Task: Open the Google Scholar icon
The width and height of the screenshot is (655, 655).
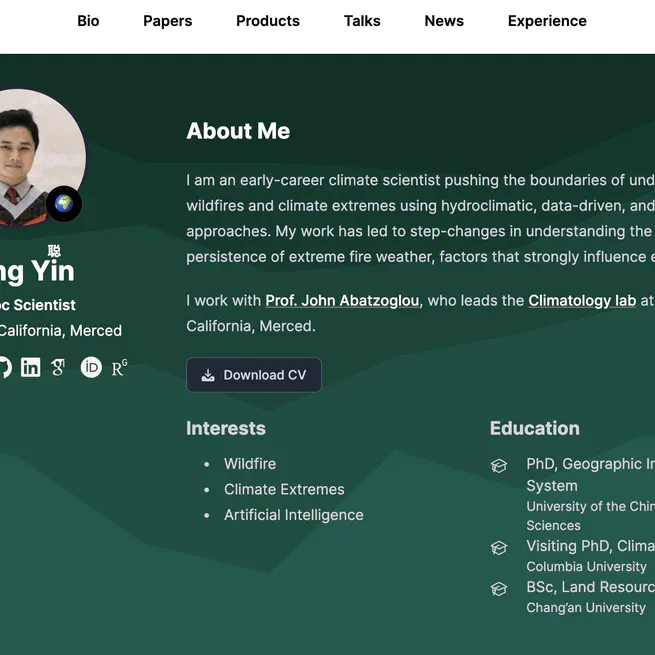Action: (x=59, y=367)
